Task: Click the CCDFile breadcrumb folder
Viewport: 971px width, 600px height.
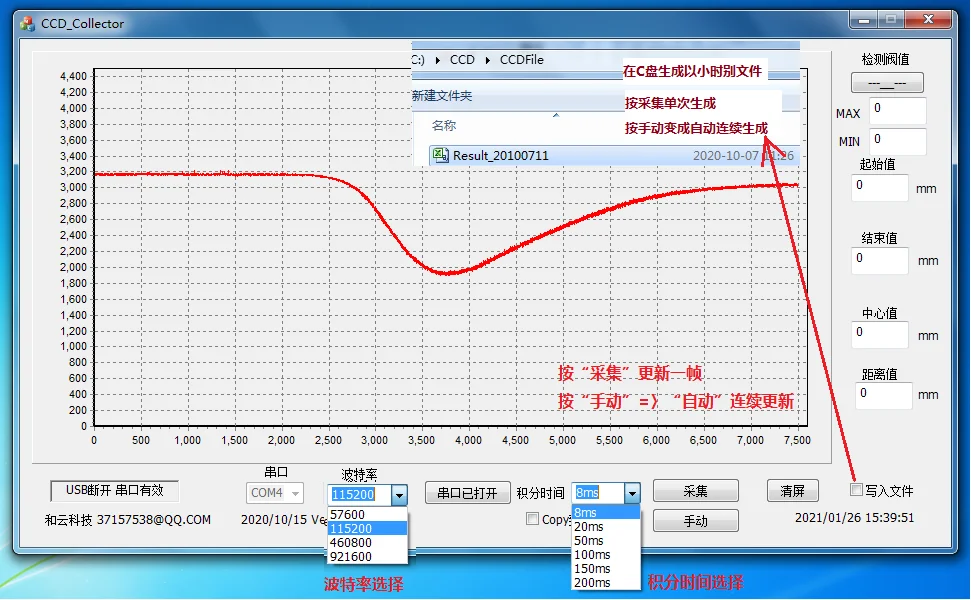Action: click(x=521, y=60)
